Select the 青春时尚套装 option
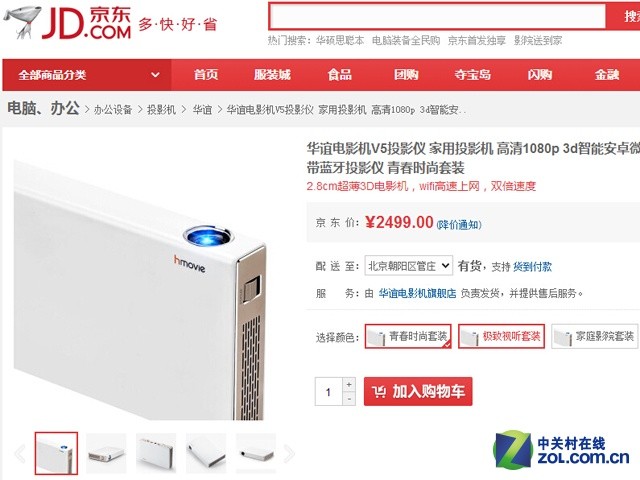 point(408,336)
